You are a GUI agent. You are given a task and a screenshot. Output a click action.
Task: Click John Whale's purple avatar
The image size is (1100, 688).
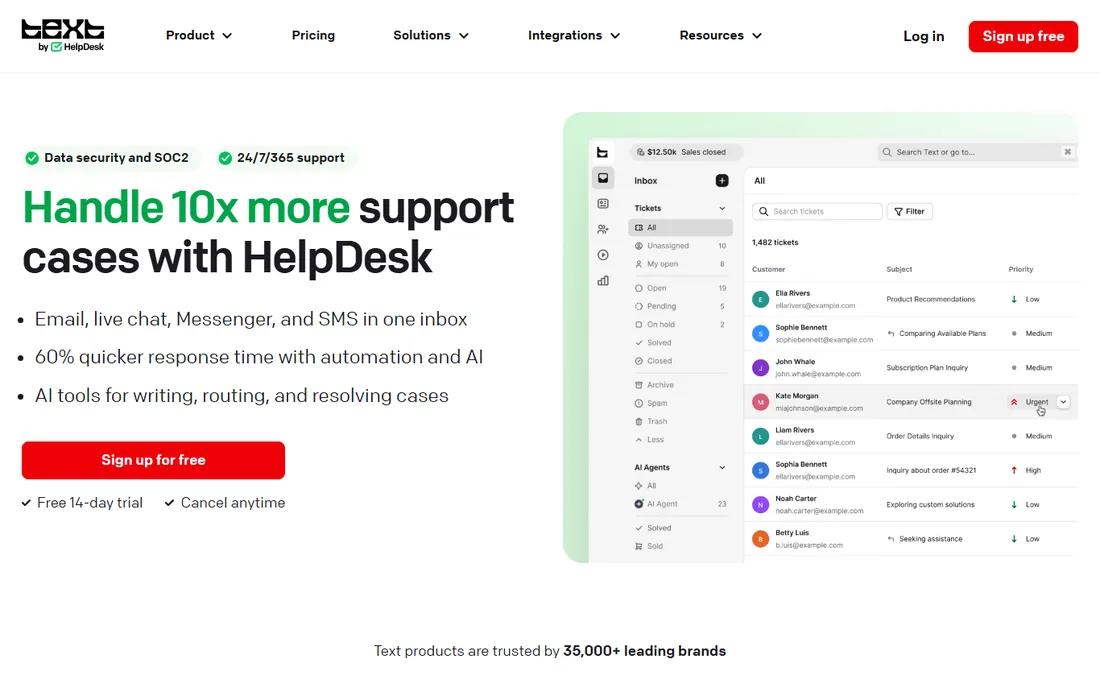pos(760,367)
